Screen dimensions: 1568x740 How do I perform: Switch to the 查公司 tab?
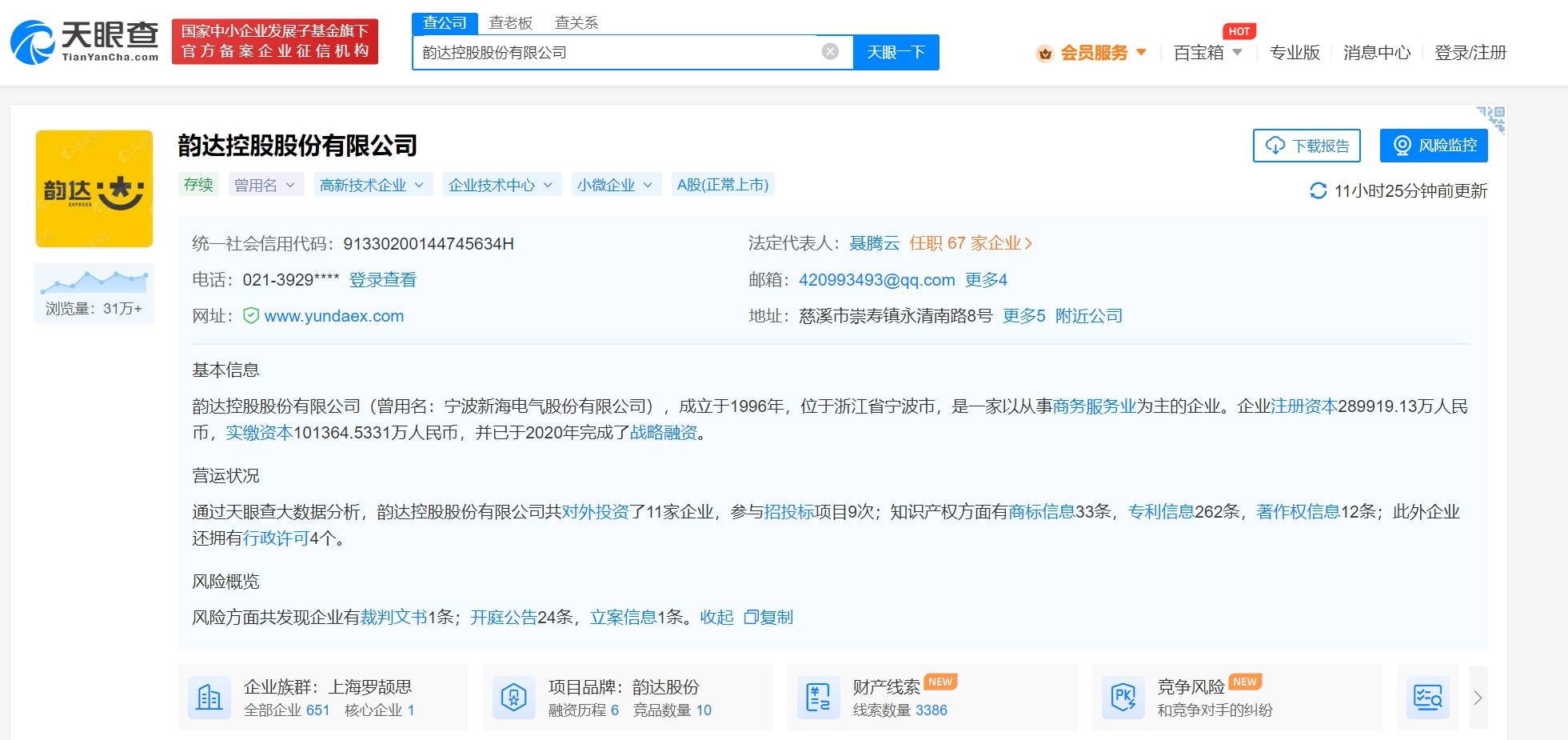[445, 23]
